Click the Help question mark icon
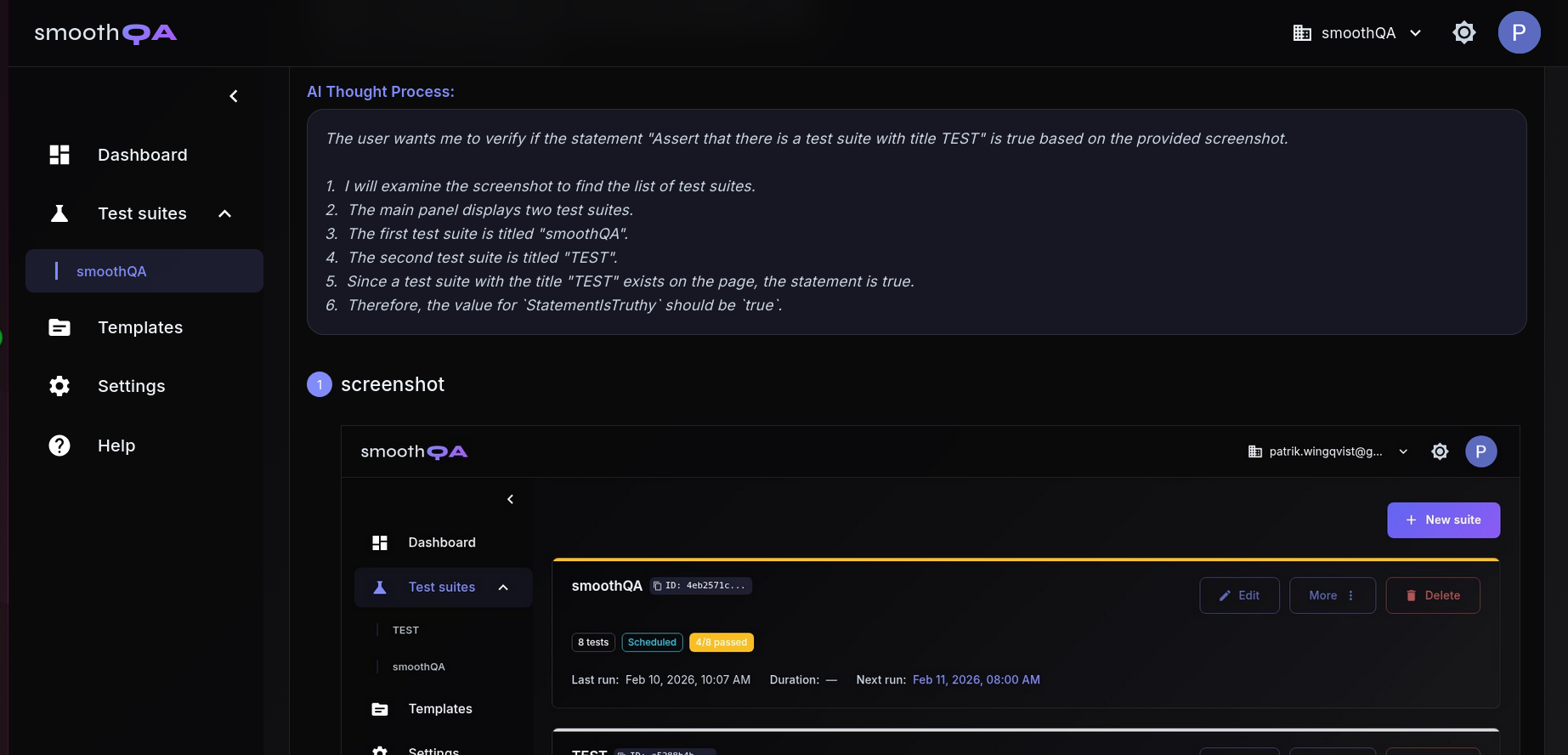 59,445
